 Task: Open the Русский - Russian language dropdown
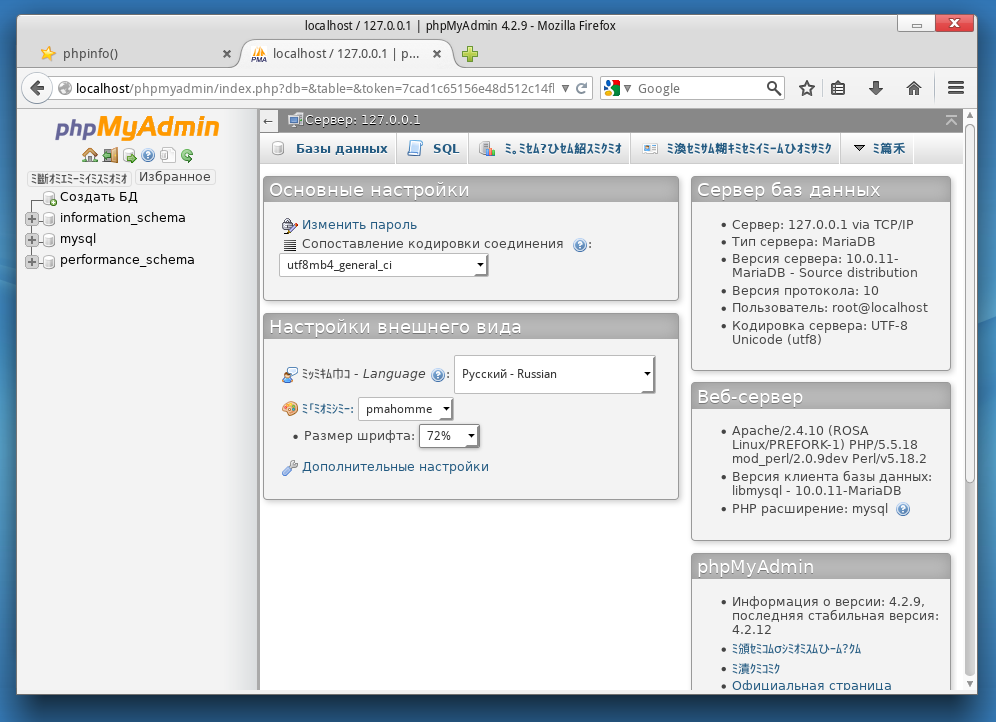point(554,374)
